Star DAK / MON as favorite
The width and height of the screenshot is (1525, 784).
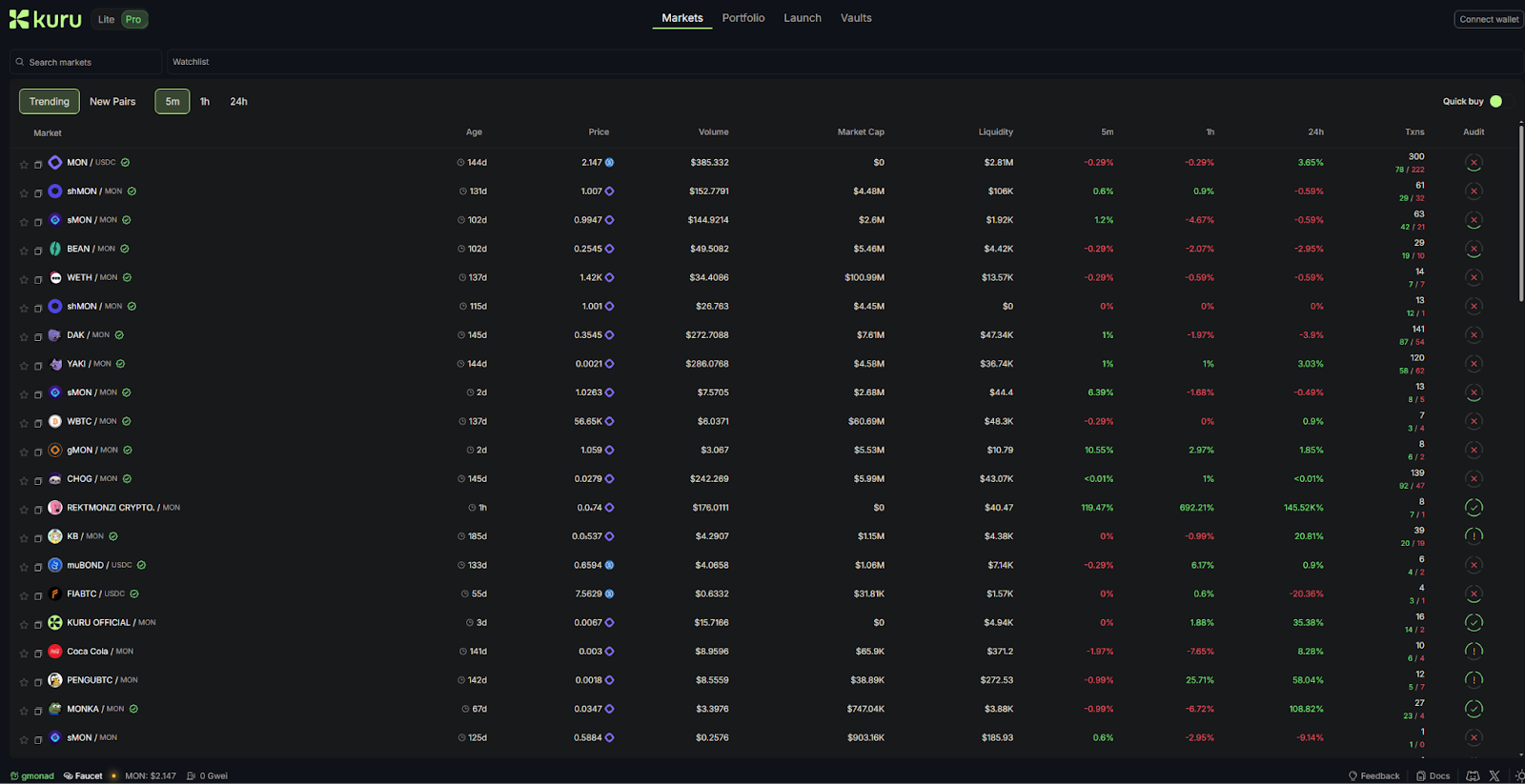24,337
